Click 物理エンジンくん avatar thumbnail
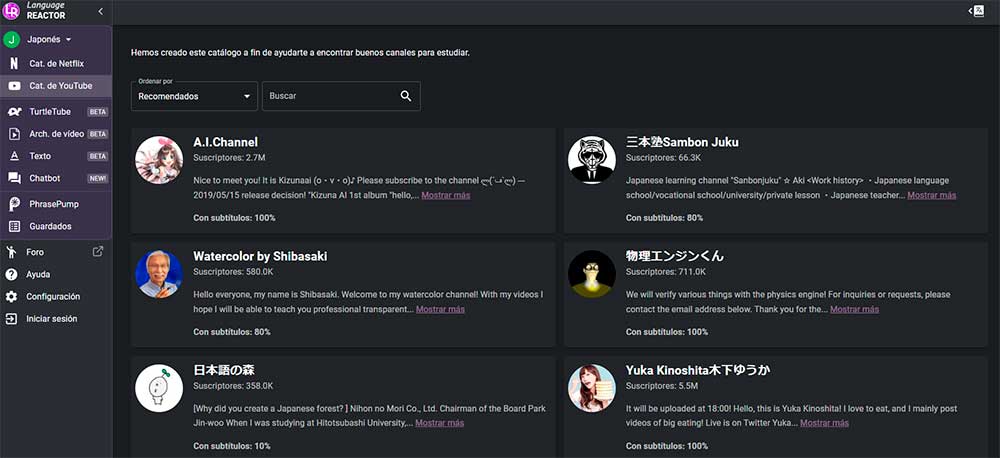 click(x=592, y=274)
